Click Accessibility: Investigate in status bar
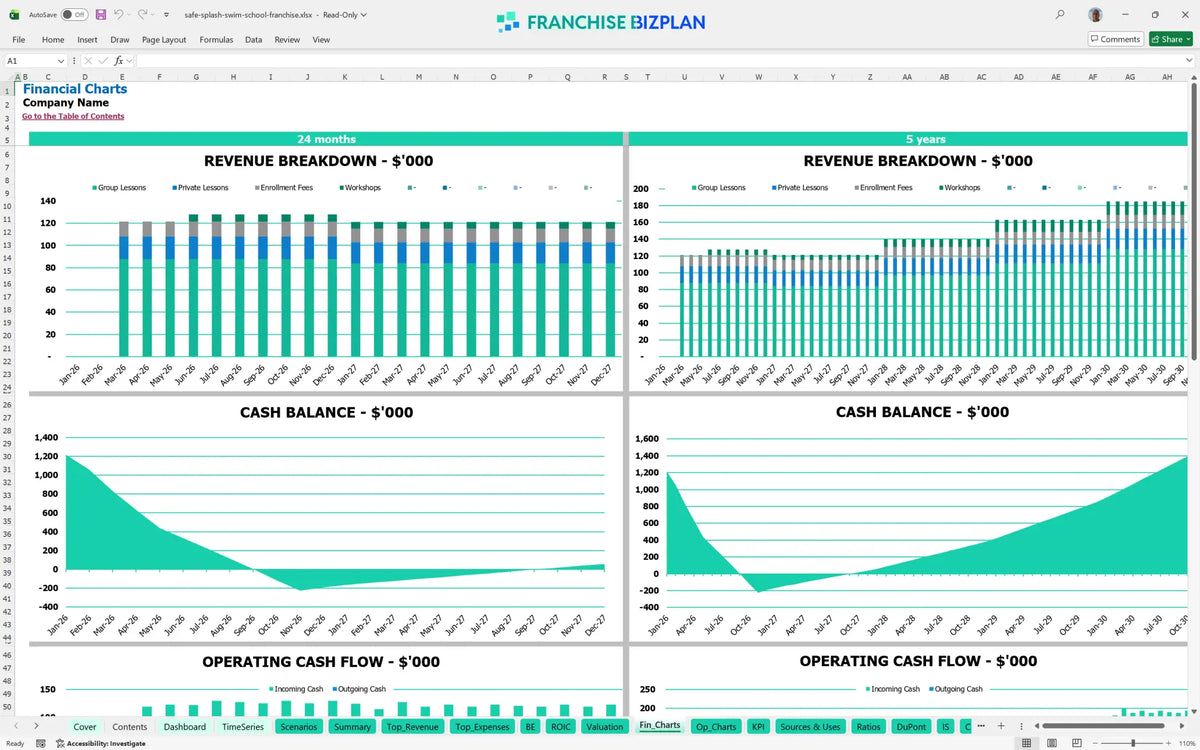The height and width of the screenshot is (750, 1200). coord(100,744)
